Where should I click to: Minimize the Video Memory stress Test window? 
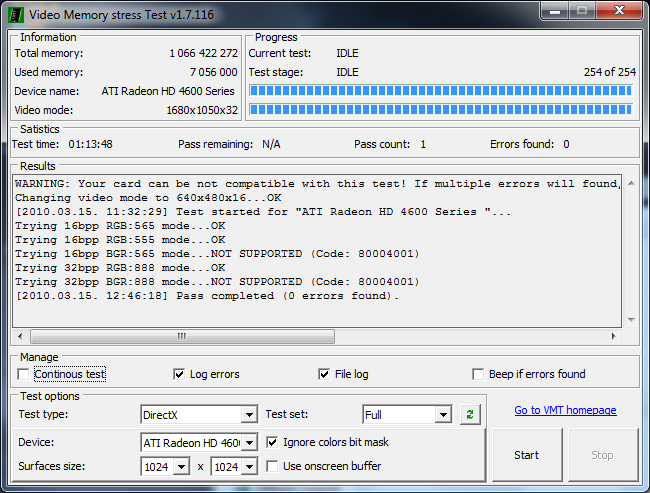(x=555, y=11)
